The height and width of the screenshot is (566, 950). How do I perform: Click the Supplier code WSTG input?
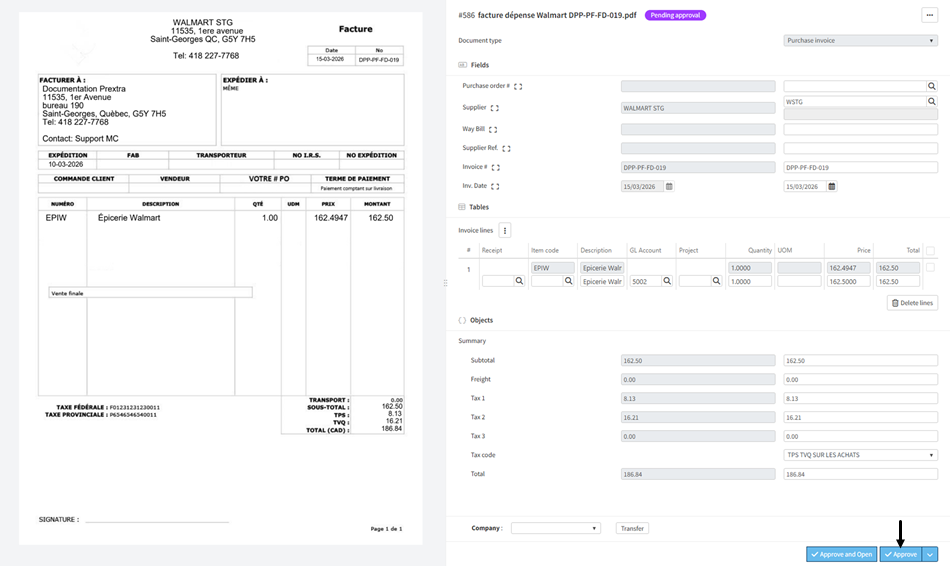point(854,101)
